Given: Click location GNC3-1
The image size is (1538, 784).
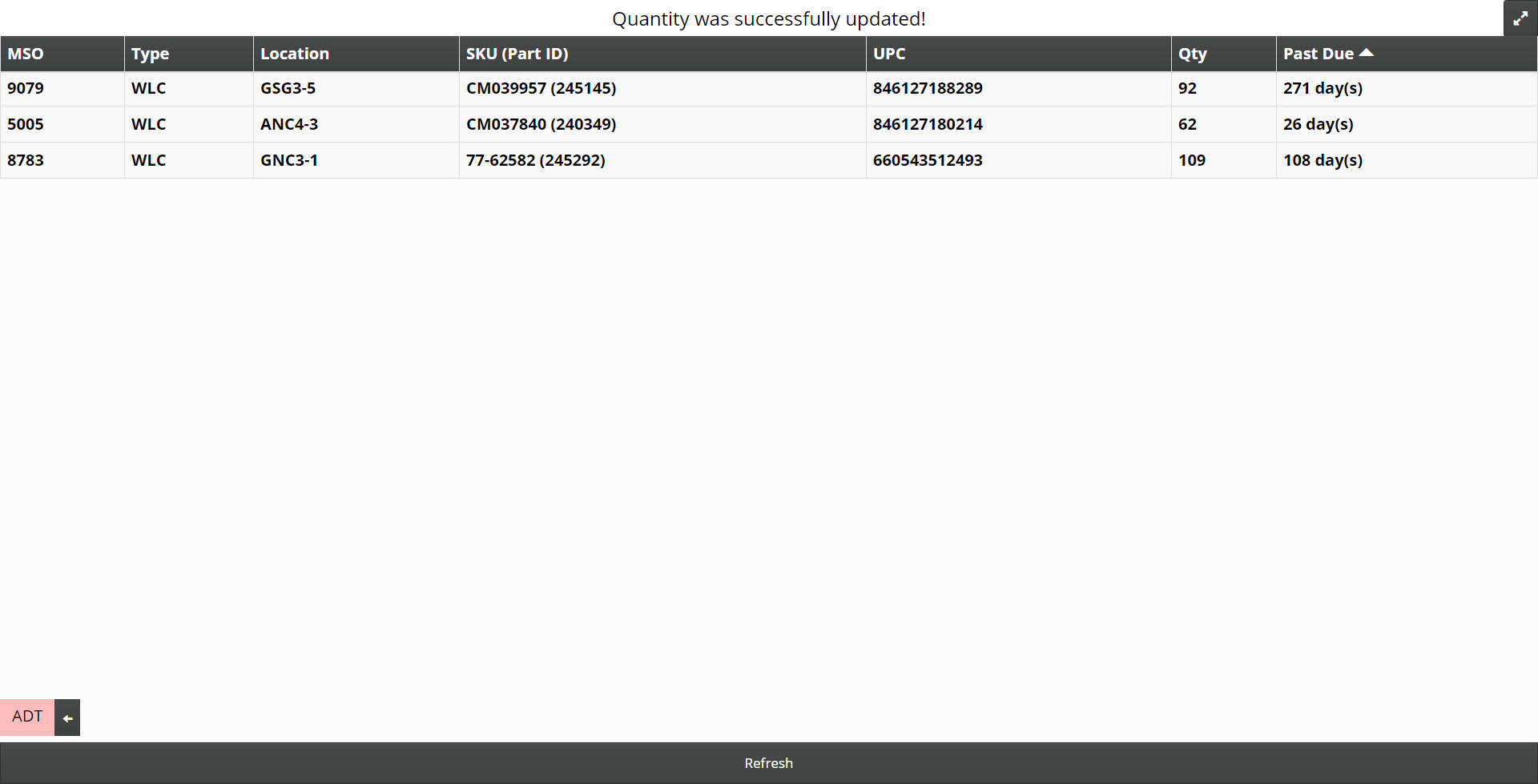Looking at the screenshot, I should (356, 160).
